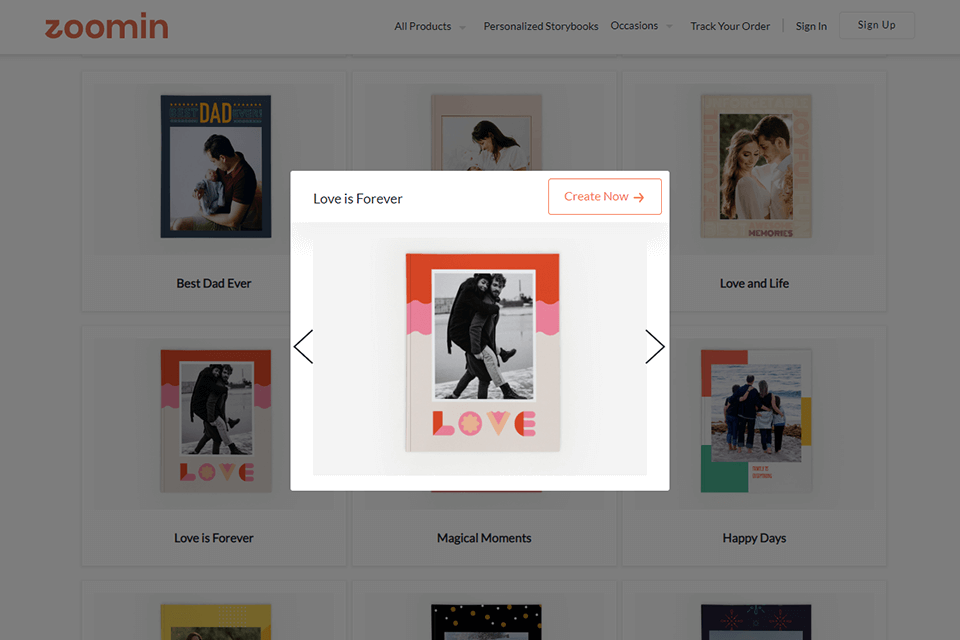The height and width of the screenshot is (640, 960).
Task: Select the Best Dad Ever cover thumbnail
Action: [216, 166]
